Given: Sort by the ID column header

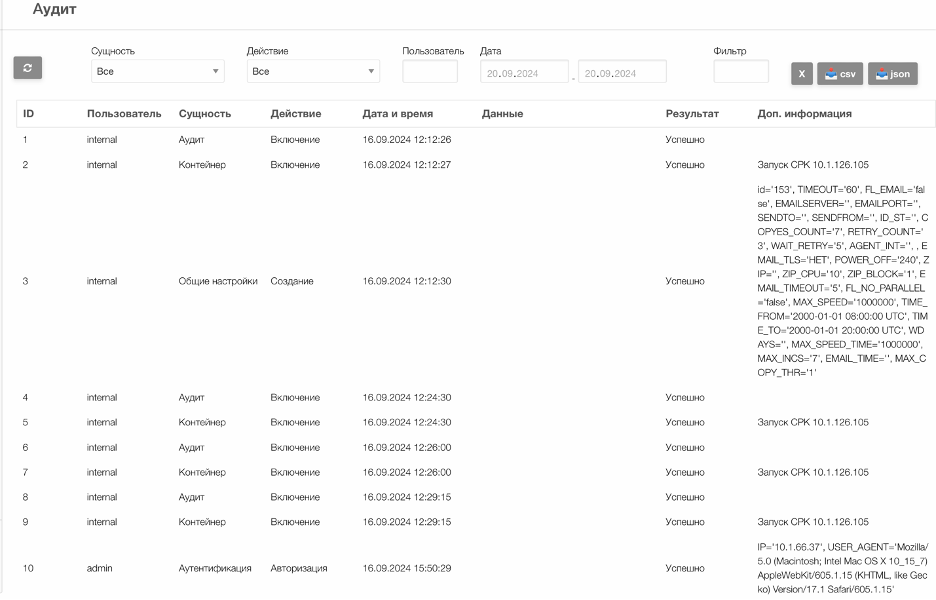Looking at the screenshot, I should click(29, 113).
